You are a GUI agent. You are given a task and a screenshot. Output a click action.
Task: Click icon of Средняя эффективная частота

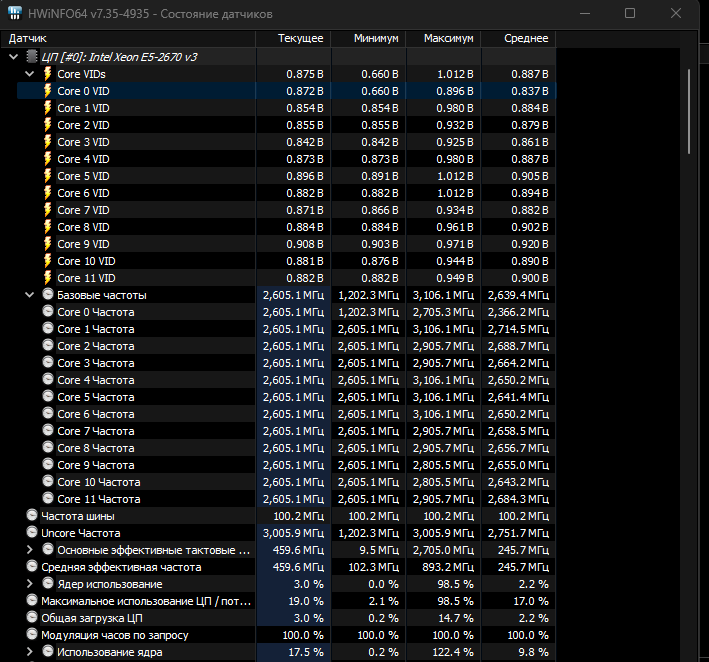tap(32, 566)
